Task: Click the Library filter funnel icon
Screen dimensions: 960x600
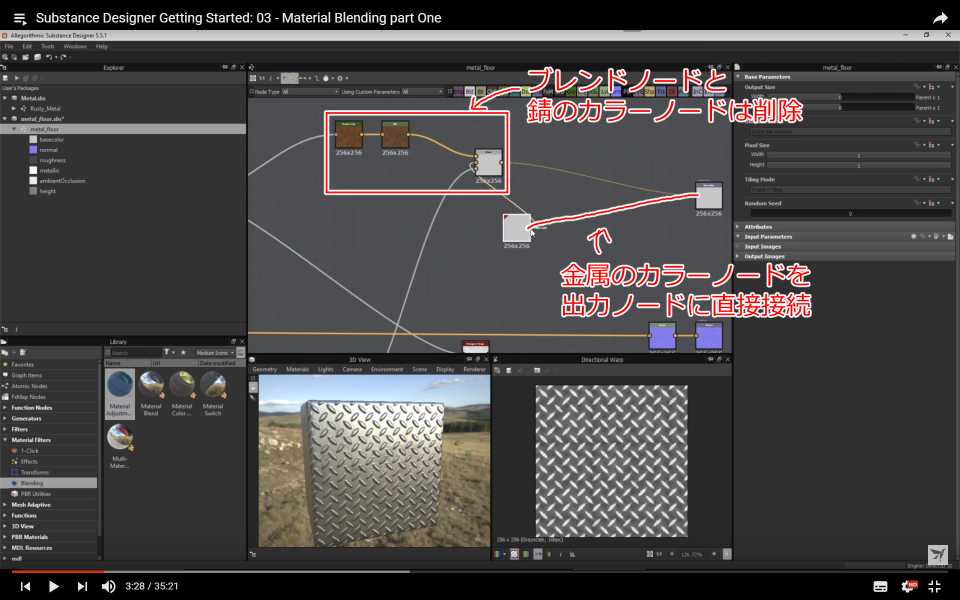Action: 167,353
